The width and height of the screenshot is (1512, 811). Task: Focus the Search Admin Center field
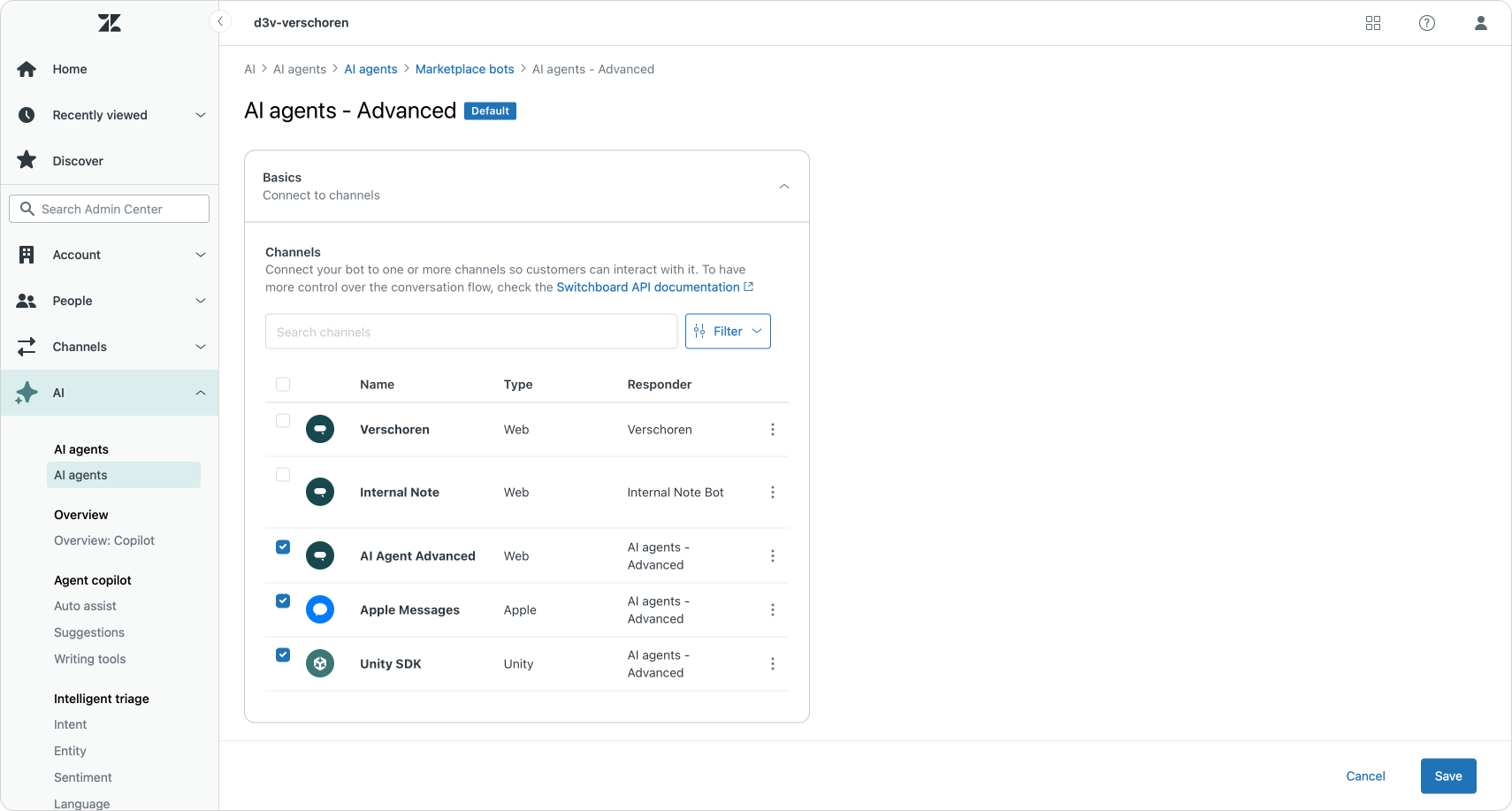coord(110,209)
